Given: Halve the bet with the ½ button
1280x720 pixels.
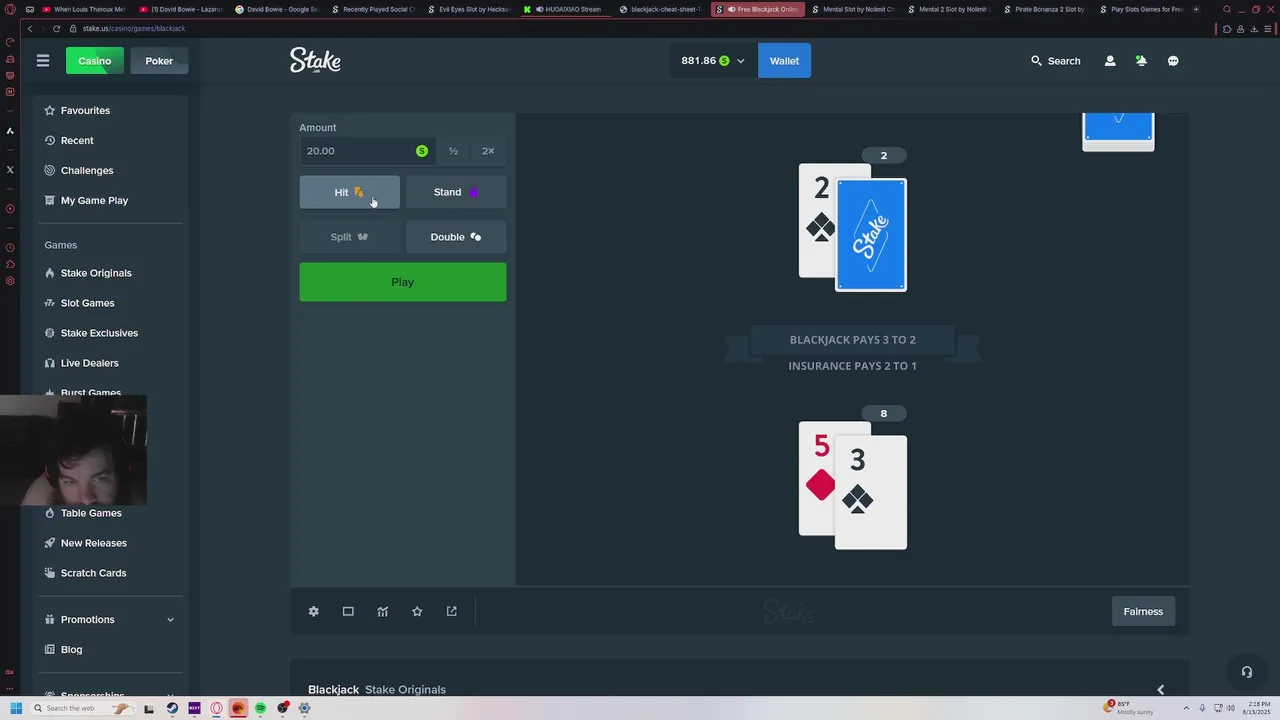Looking at the screenshot, I should tap(453, 151).
